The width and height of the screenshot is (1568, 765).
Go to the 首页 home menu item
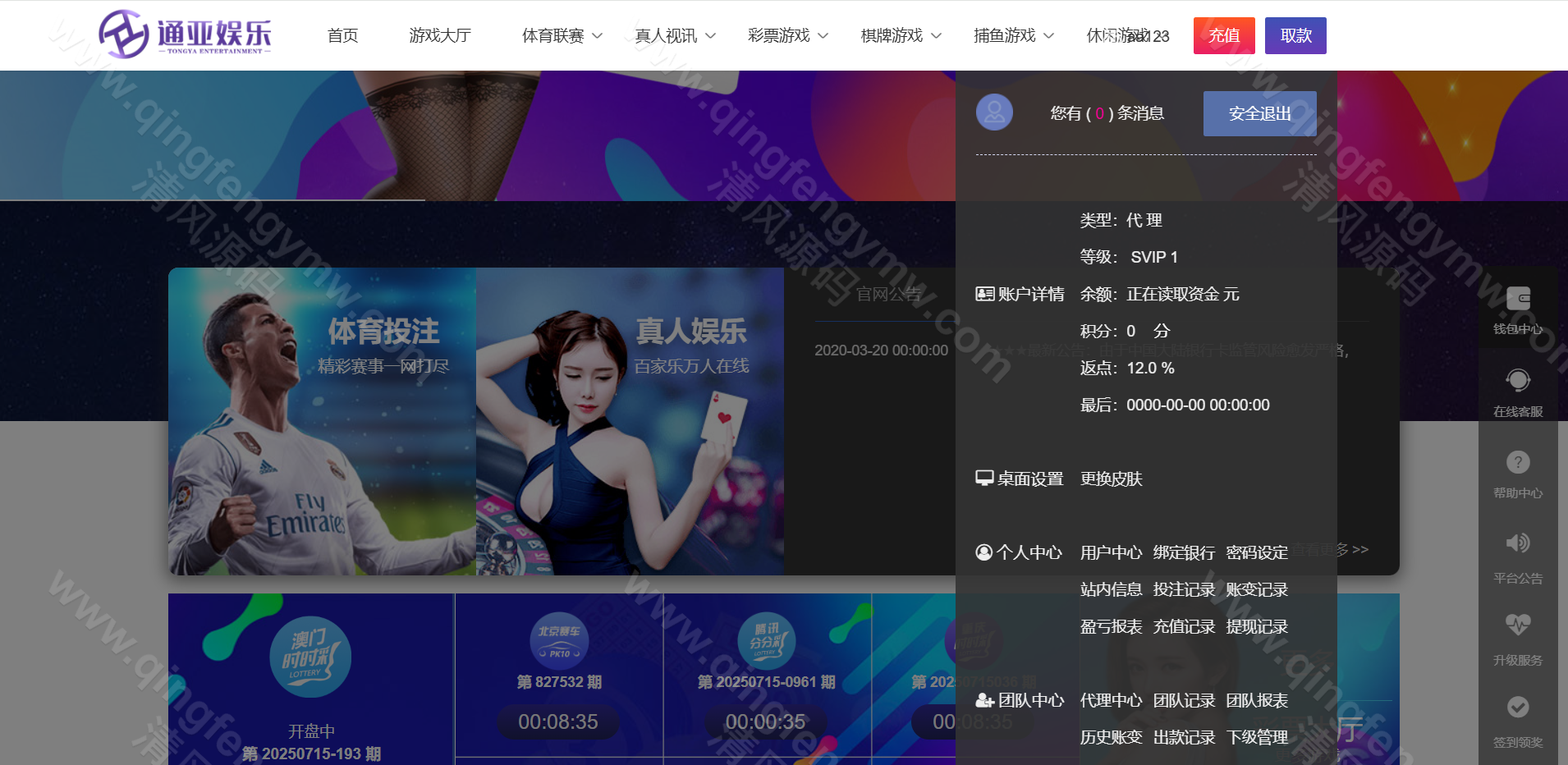click(x=342, y=36)
